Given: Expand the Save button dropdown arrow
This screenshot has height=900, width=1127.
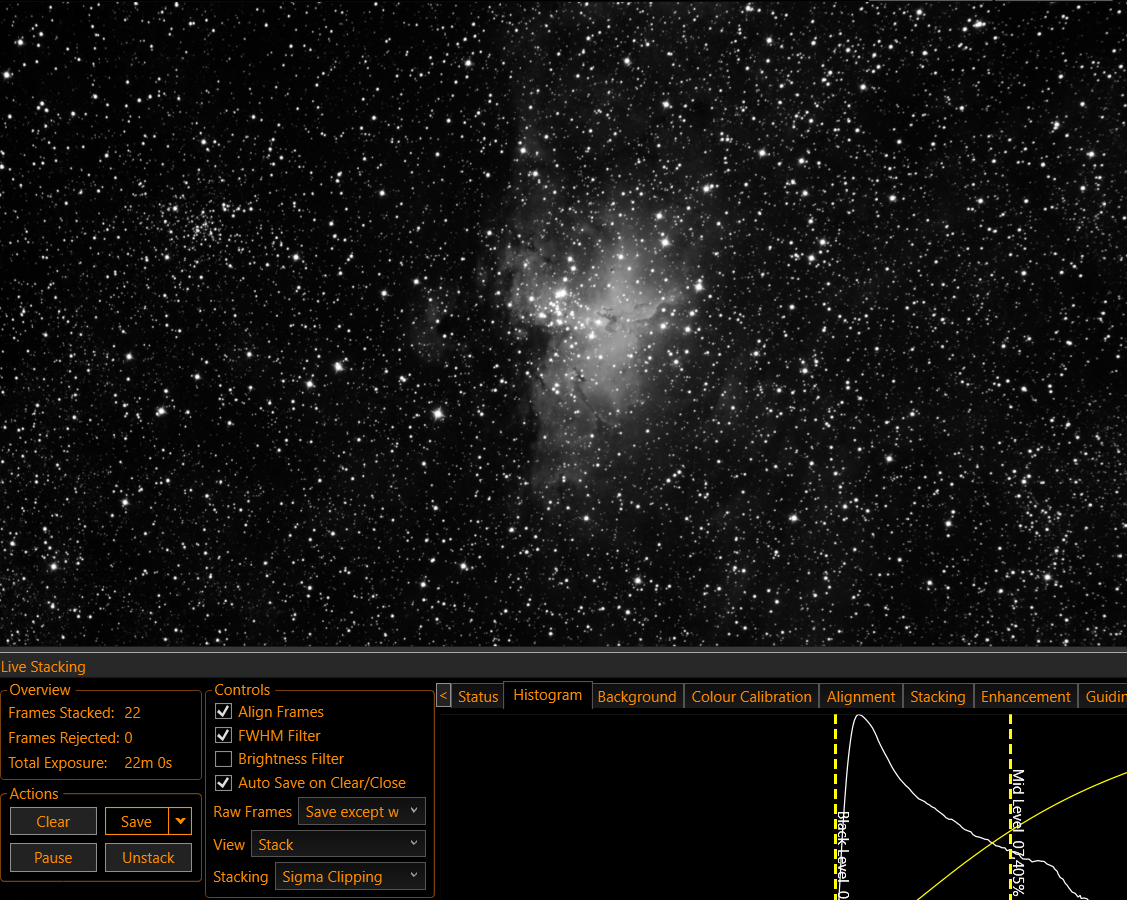Looking at the screenshot, I should pyautogui.click(x=180, y=821).
